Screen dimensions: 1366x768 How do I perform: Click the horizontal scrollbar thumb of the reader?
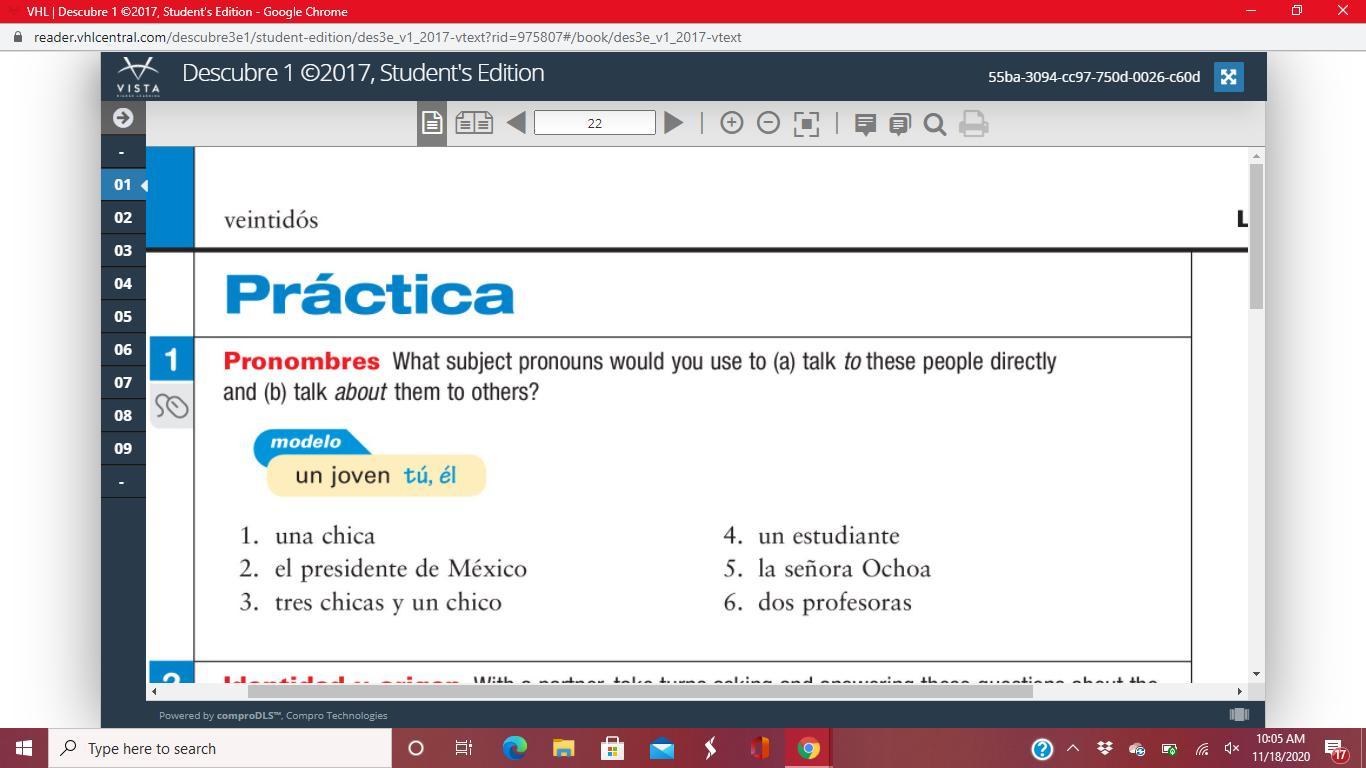[x=640, y=691]
